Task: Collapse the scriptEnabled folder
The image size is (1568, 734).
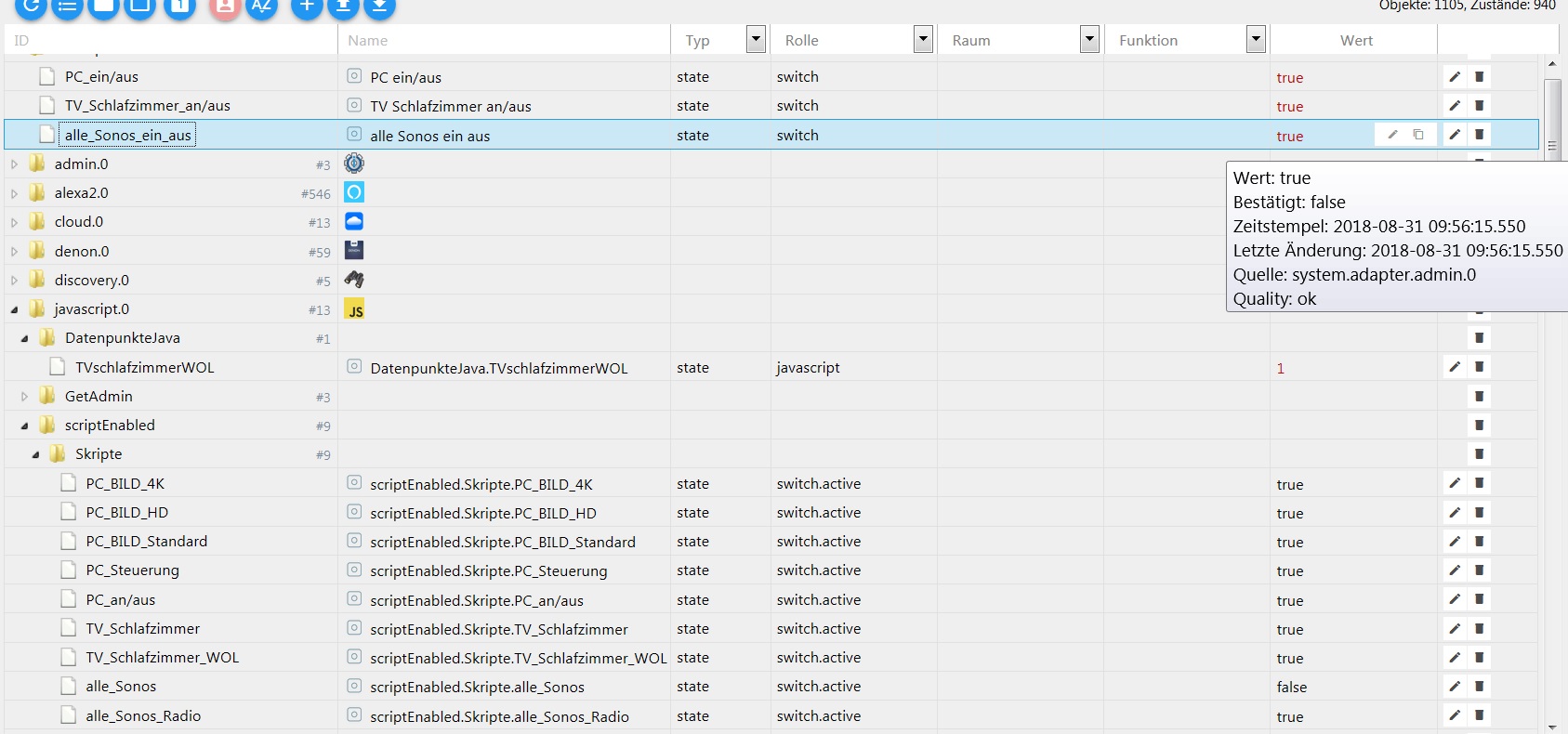Action: pyautogui.click(x=24, y=426)
